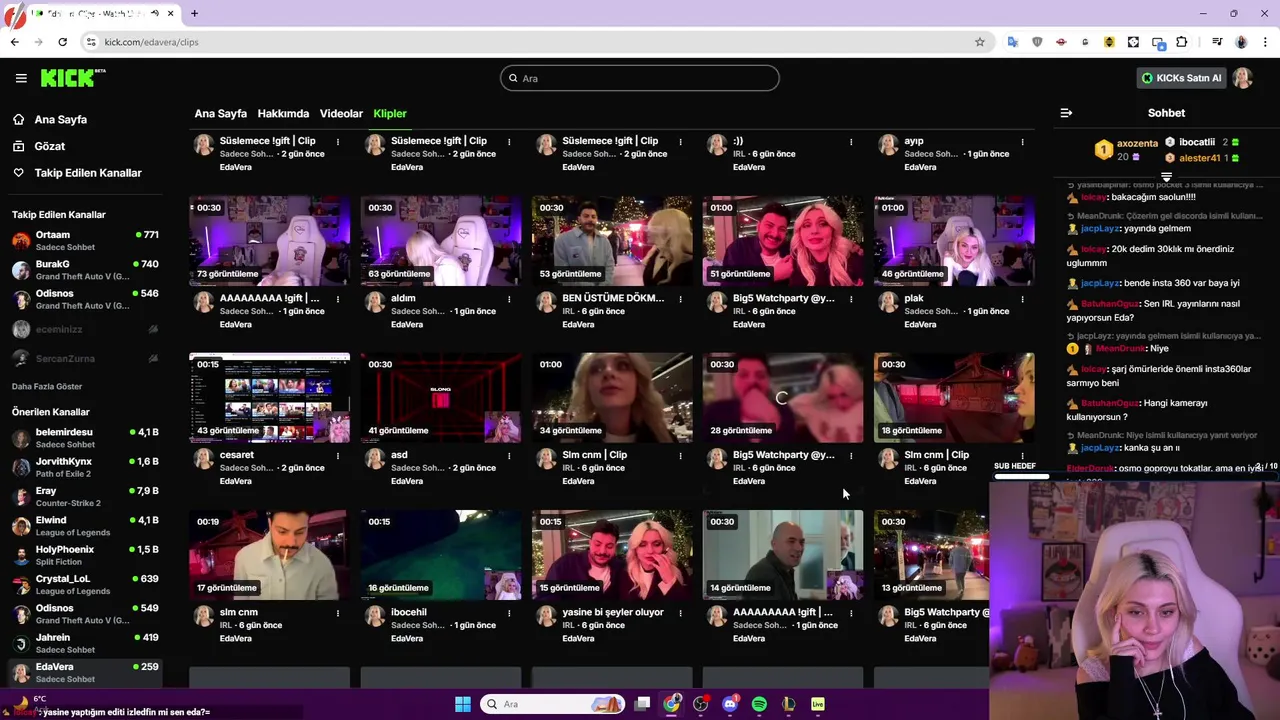Open the Google Translate extension icon
Screen dimensions: 1280x720
point(1013,42)
